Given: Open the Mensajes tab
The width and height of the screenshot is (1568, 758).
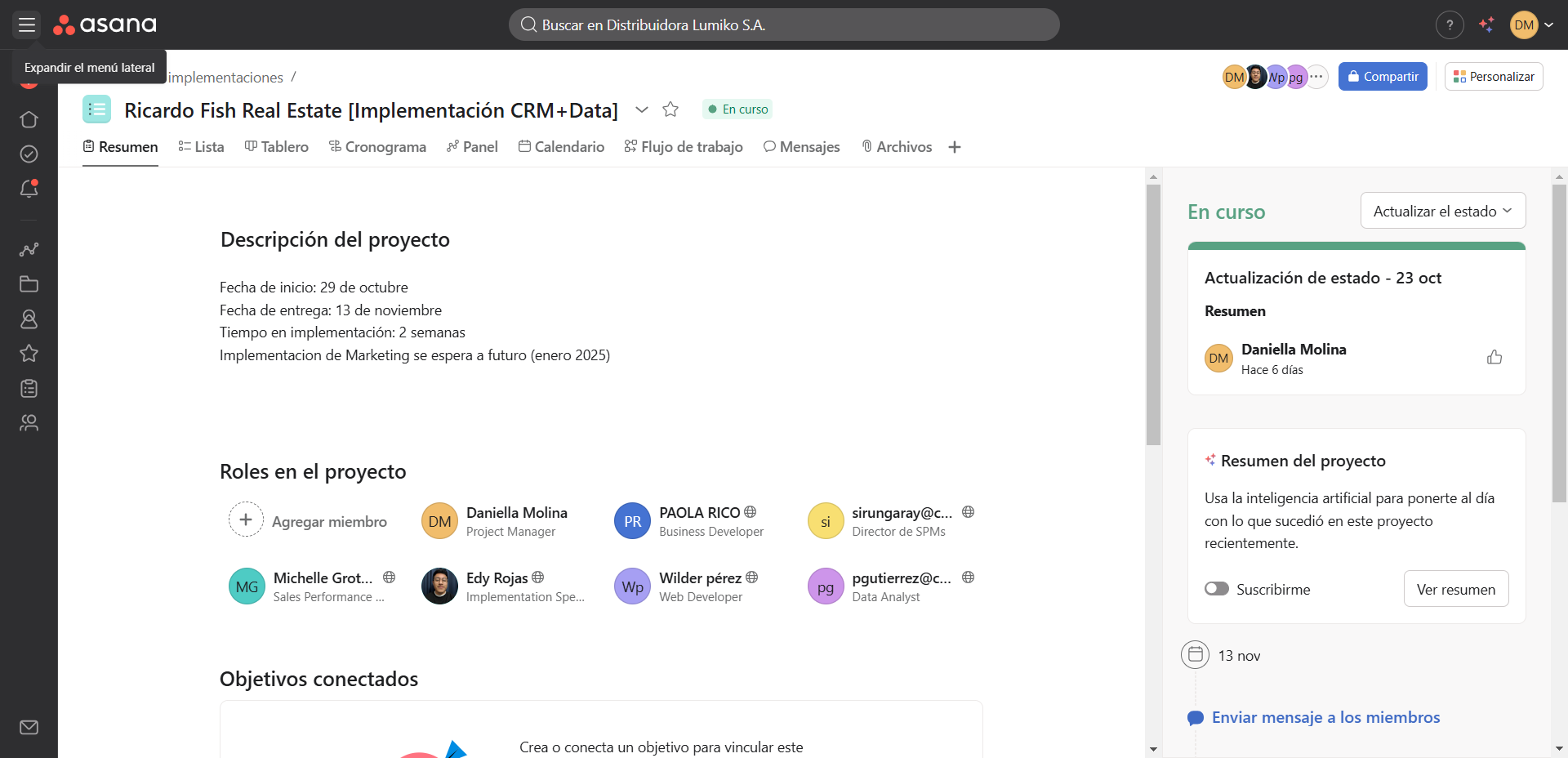Looking at the screenshot, I should tap(801, 147).
